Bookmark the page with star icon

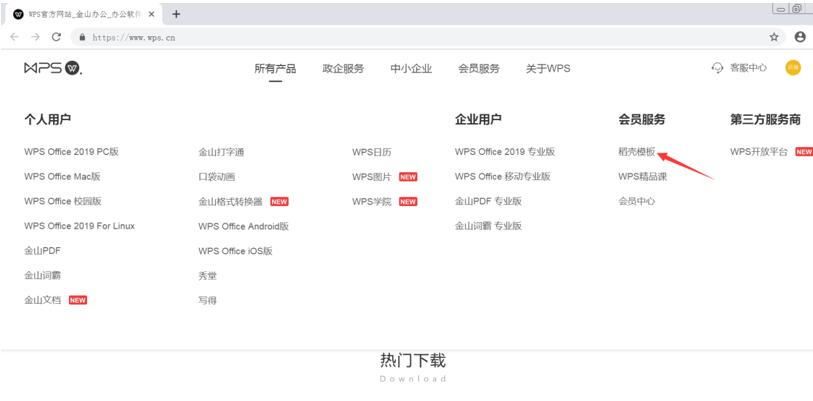pyautogui.click(x=774, y=37)
